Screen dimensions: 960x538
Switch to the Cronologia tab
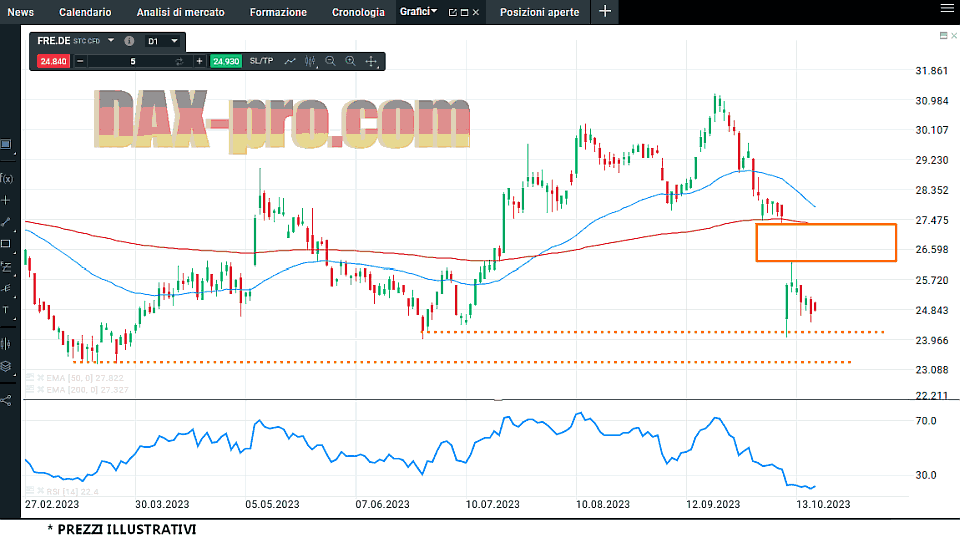coord(358,12)
